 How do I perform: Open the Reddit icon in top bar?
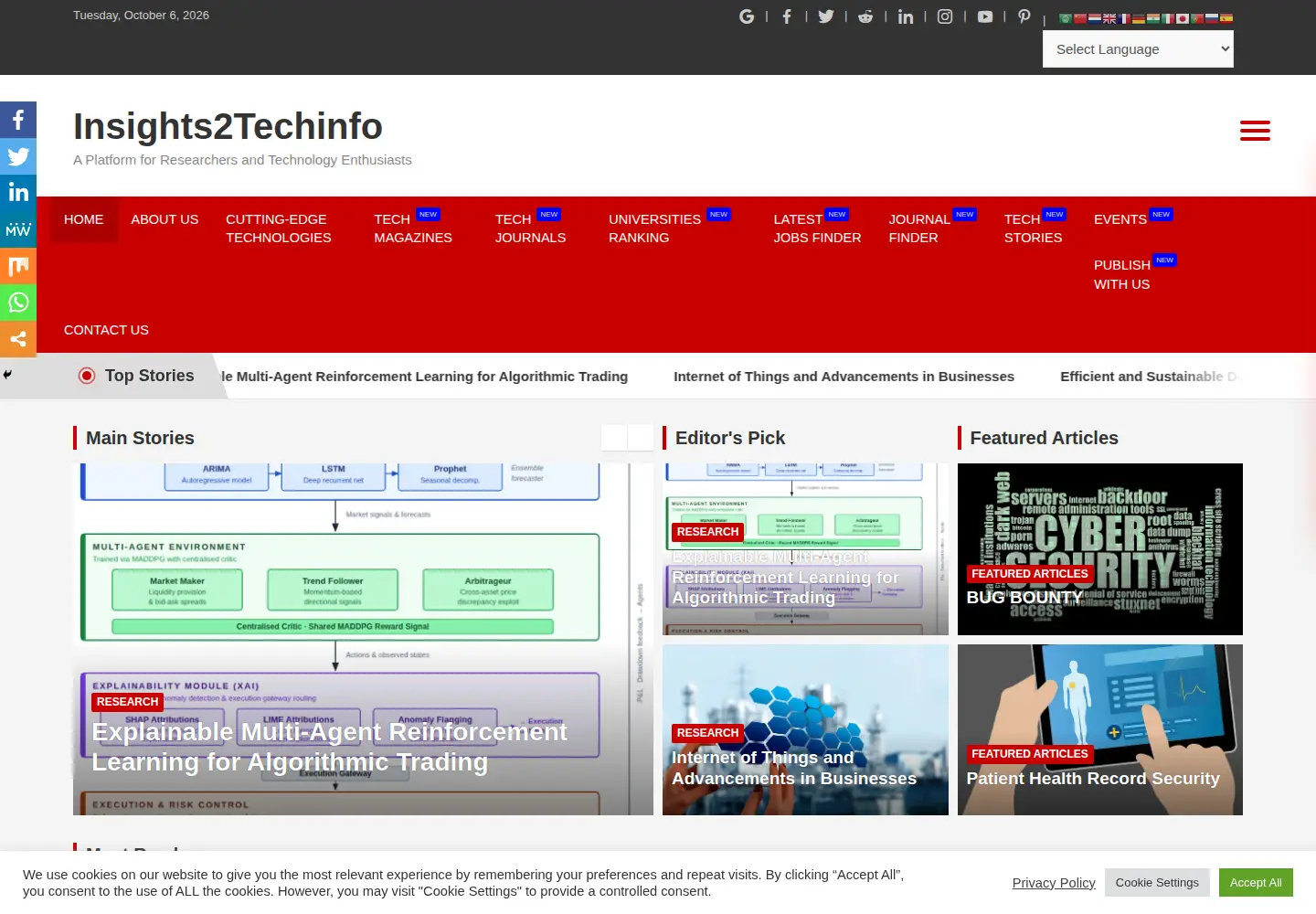(x=865, y=16)
